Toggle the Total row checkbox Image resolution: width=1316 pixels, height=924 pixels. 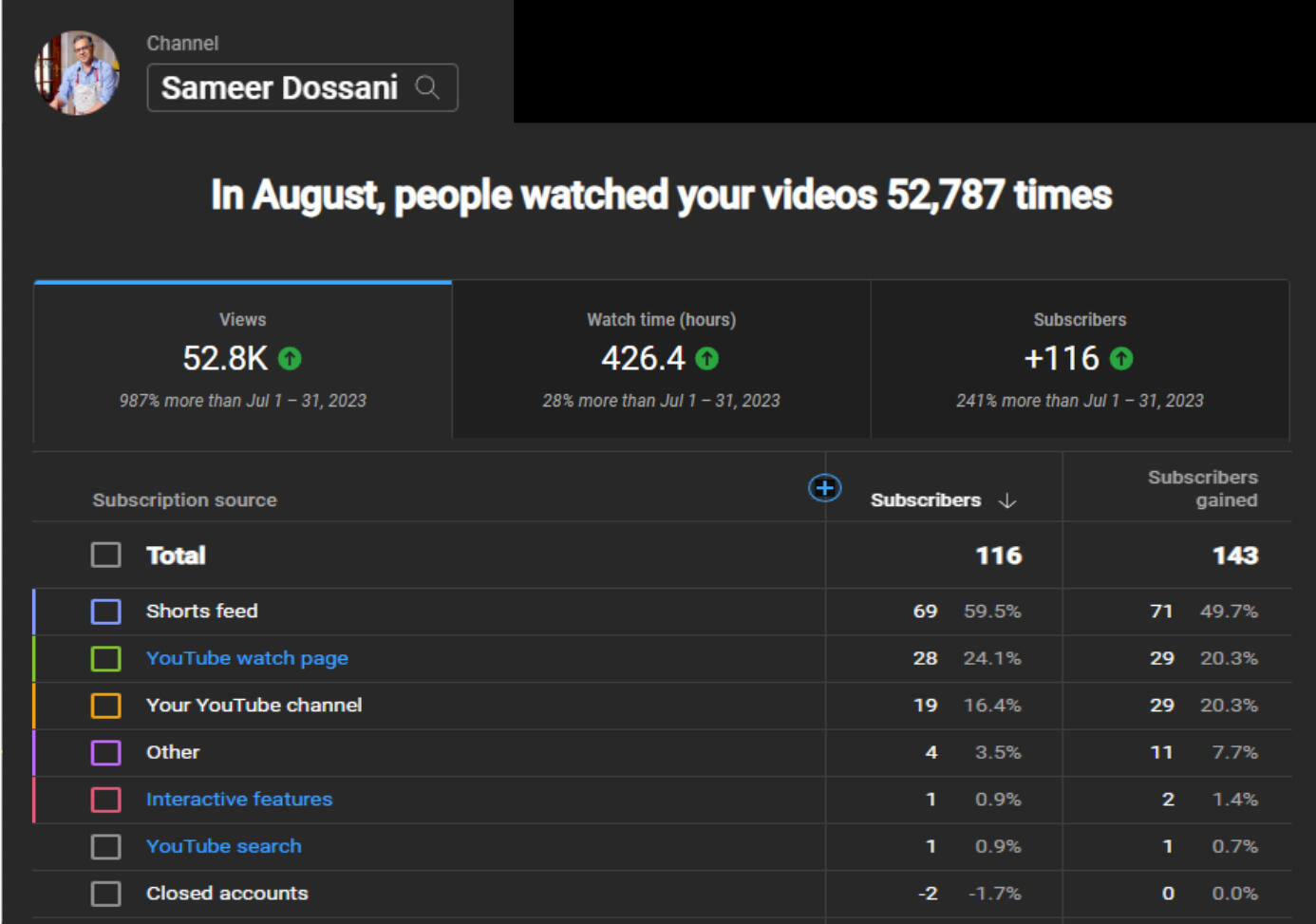click(x=106, y=556)
